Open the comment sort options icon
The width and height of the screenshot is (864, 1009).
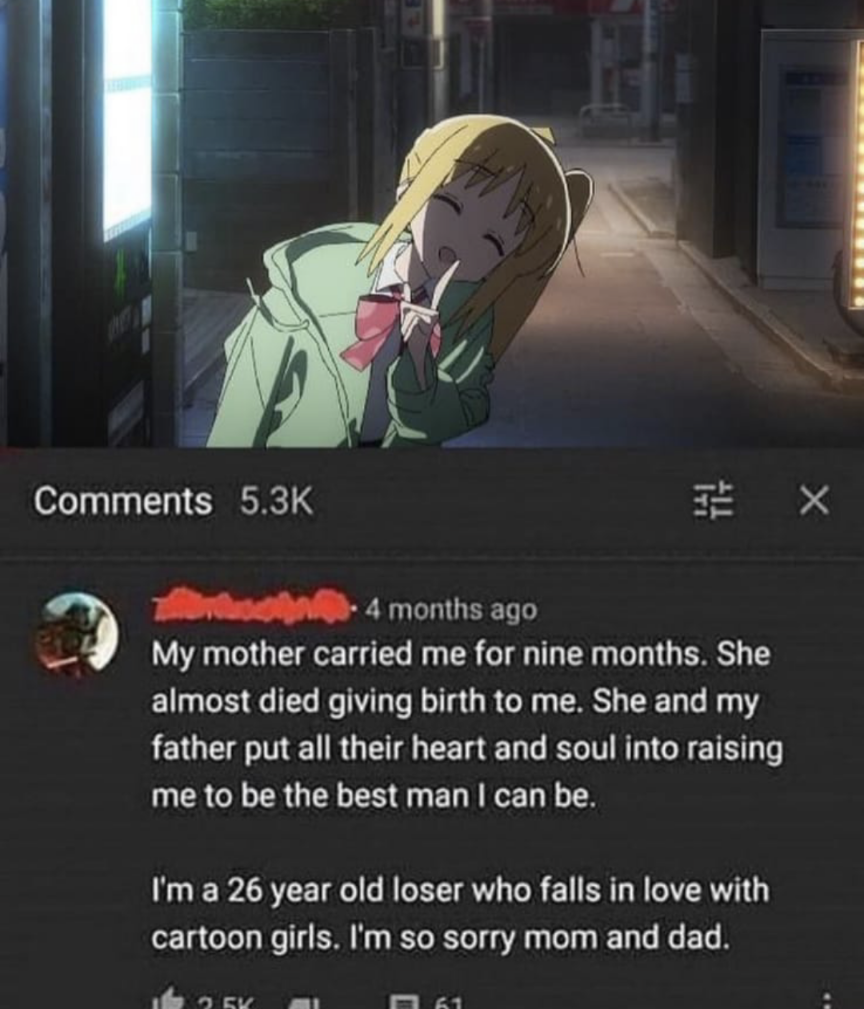click(x=713, y=500)
